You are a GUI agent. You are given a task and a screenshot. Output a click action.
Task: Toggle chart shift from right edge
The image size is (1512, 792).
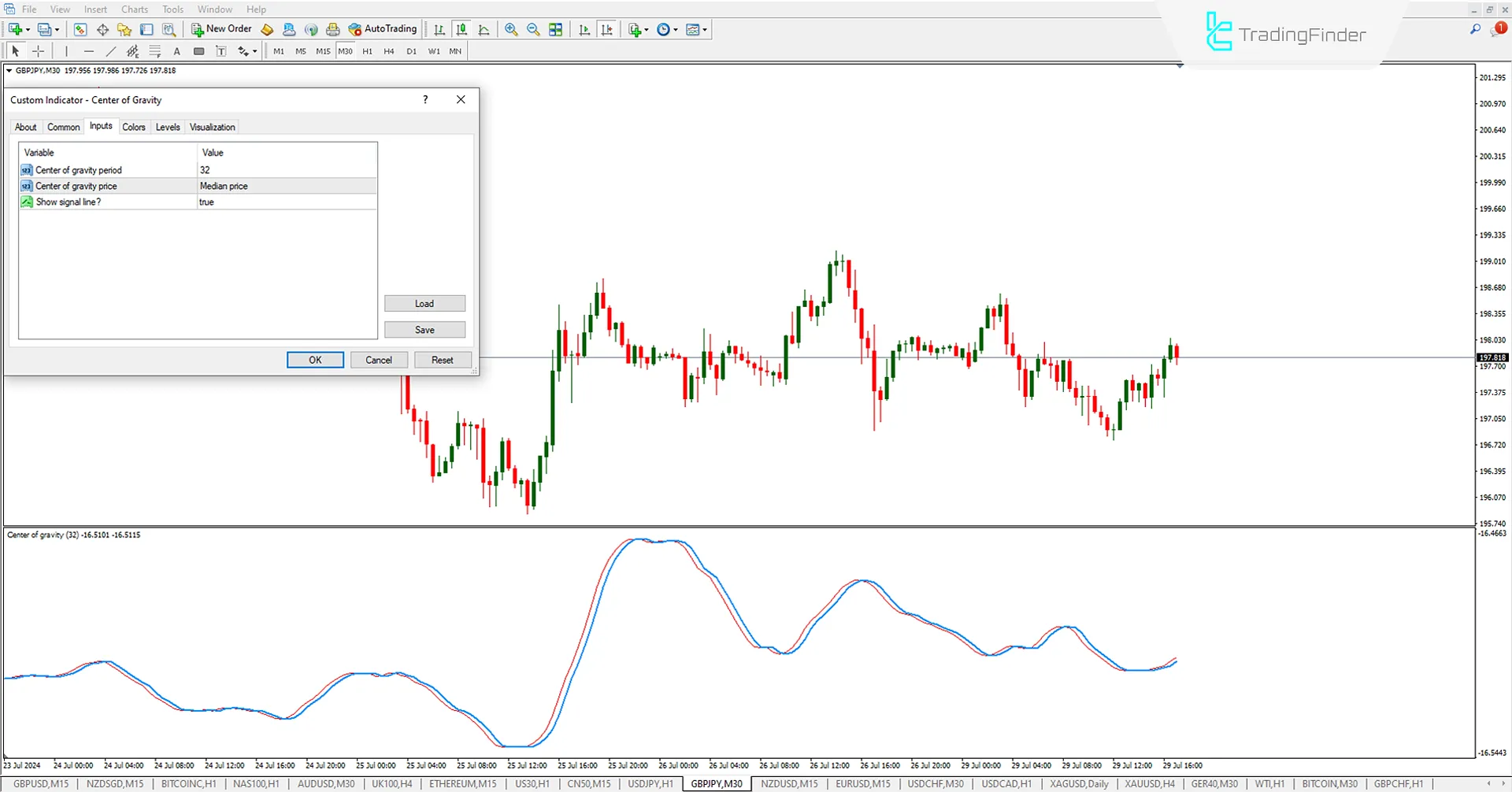[x=607, y=29]
